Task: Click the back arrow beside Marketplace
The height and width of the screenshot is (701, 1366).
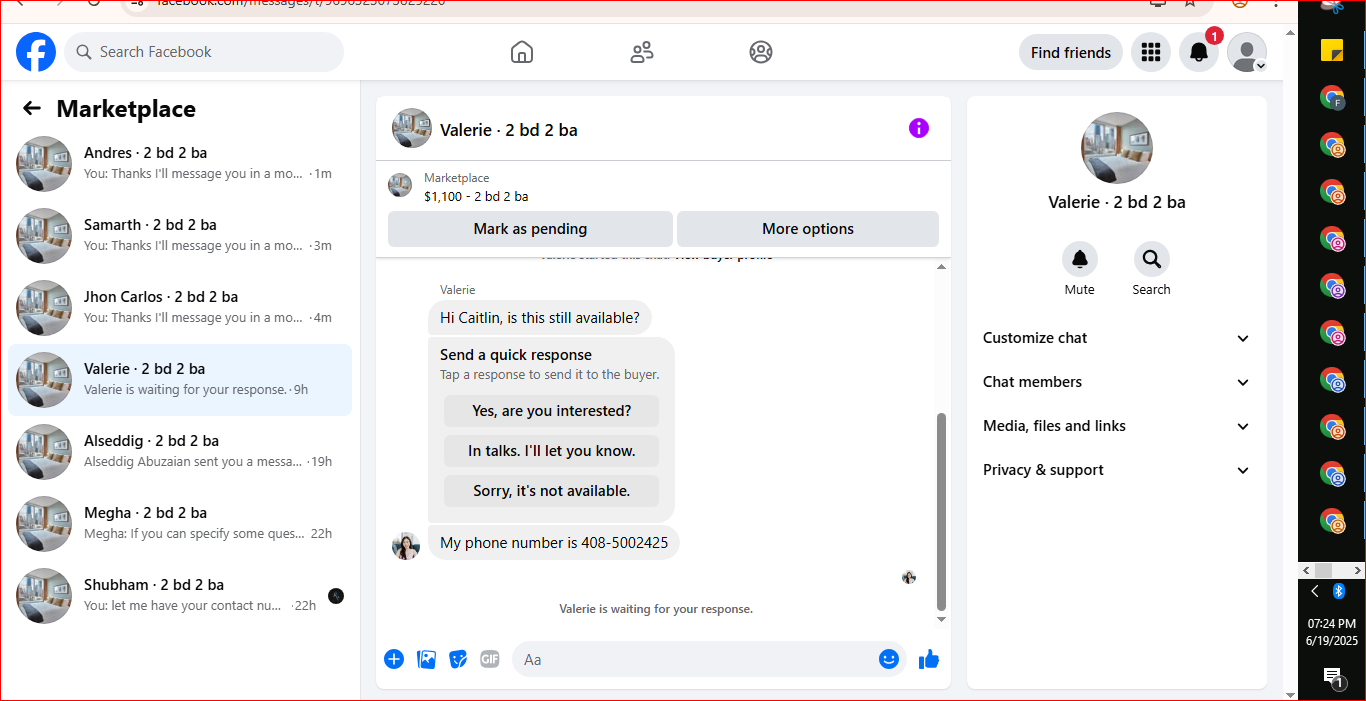Action: pyautogui.click(x=32, y=108)
